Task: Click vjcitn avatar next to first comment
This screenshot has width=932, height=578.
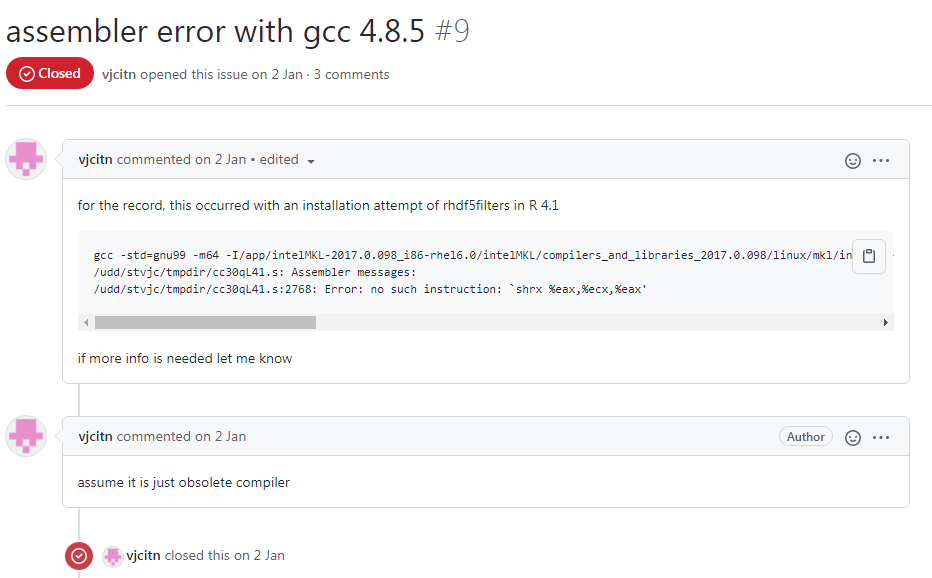Action: [26, 160]
